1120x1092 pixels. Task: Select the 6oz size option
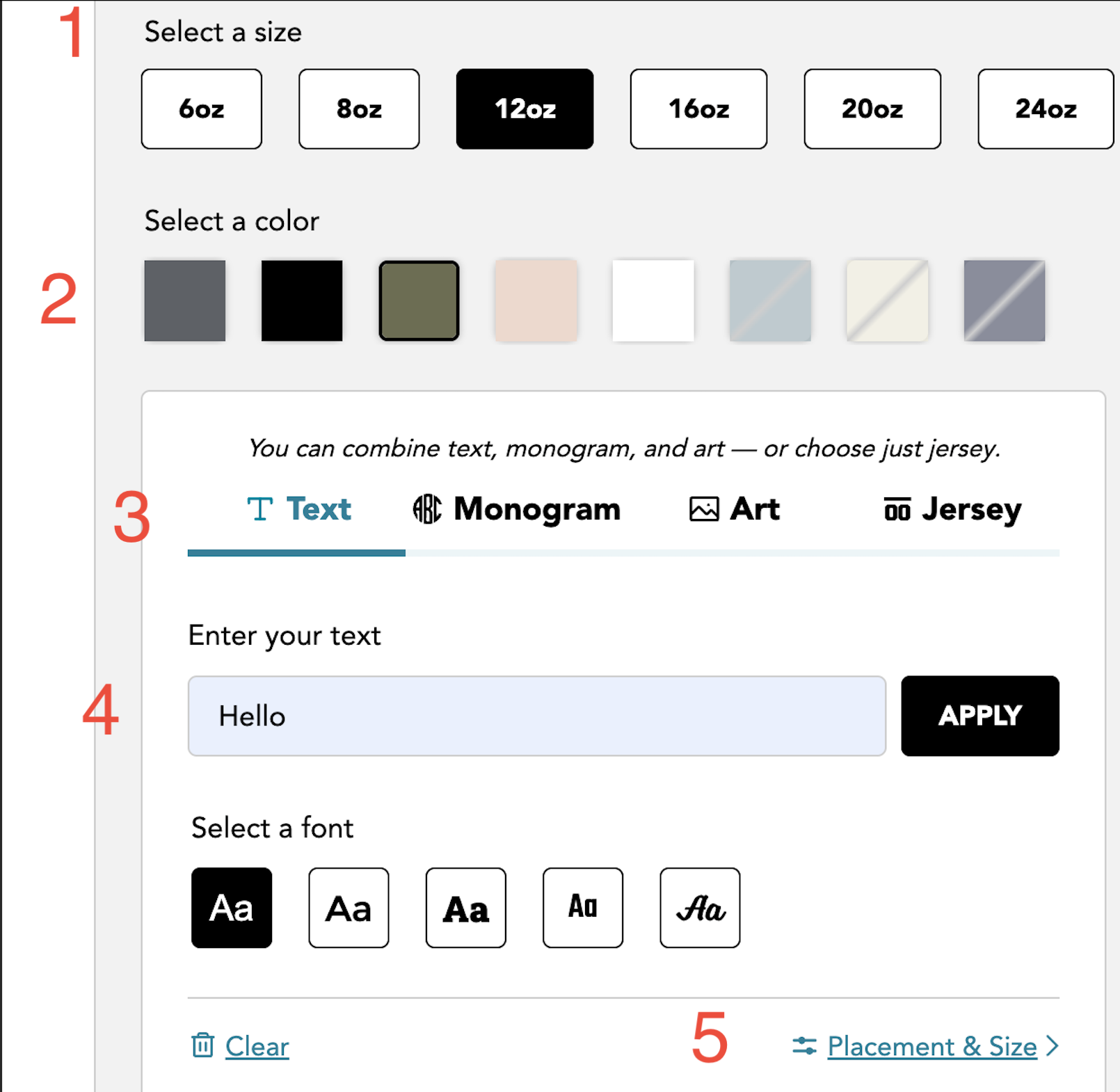(202, 109)
